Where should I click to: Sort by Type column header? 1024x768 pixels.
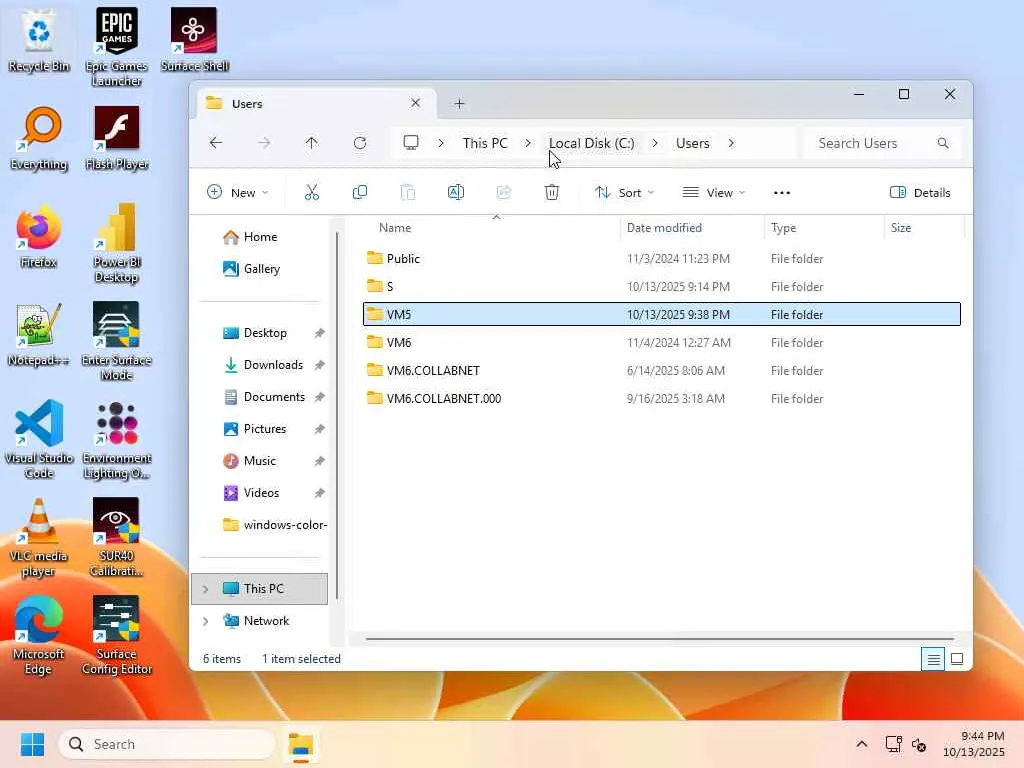(x=783, y=228)
